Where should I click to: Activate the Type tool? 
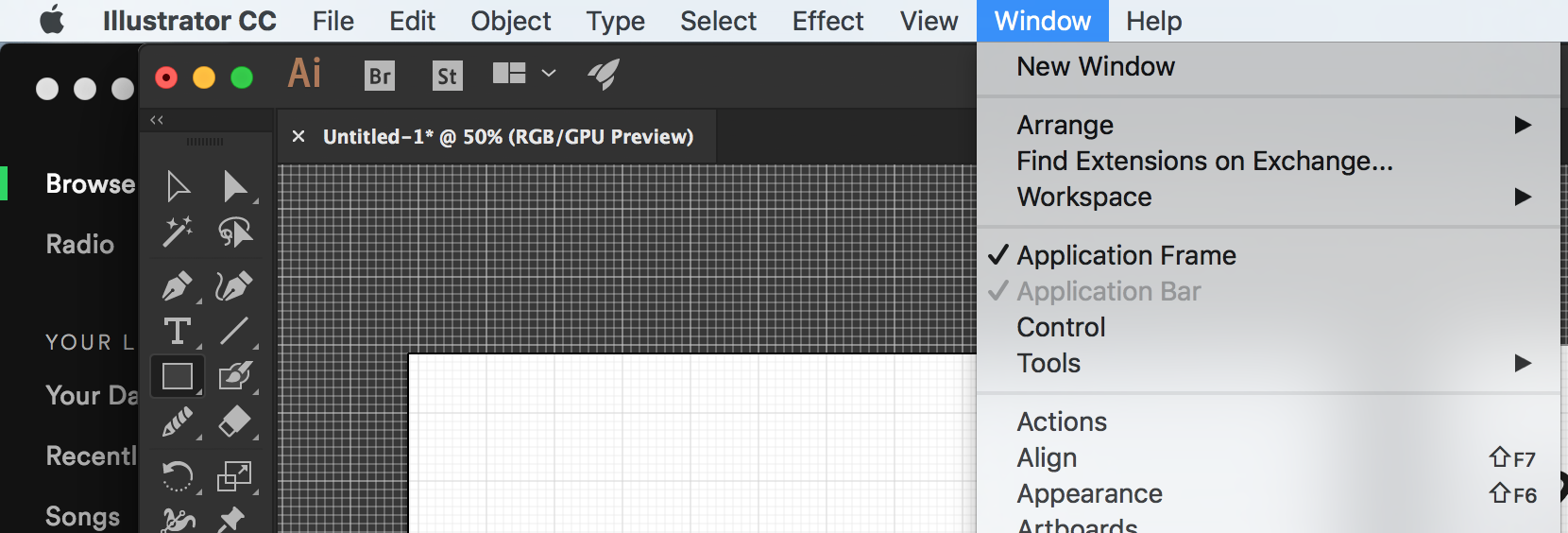pos(178,332)
